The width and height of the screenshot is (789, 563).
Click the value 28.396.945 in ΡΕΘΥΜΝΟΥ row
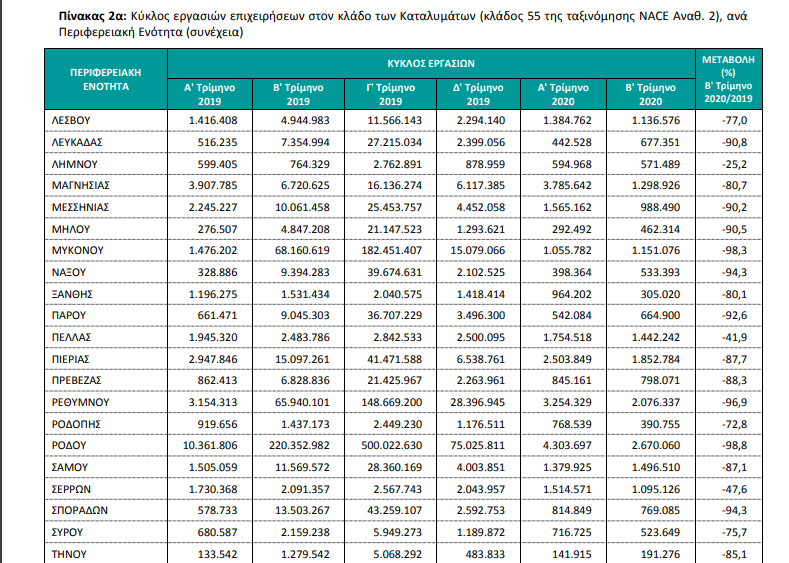478,403
